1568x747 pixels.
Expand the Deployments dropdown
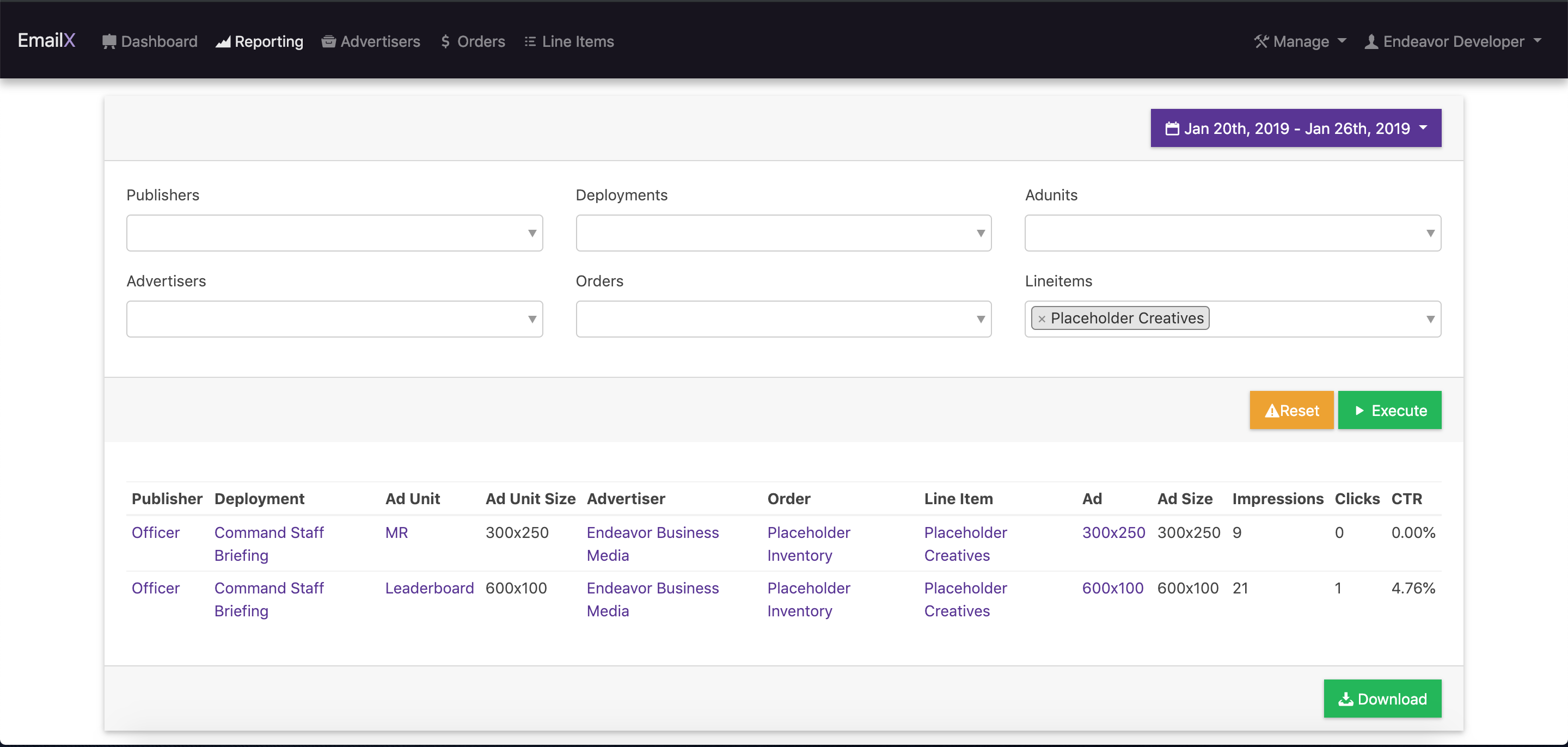(x=783, y=233)
